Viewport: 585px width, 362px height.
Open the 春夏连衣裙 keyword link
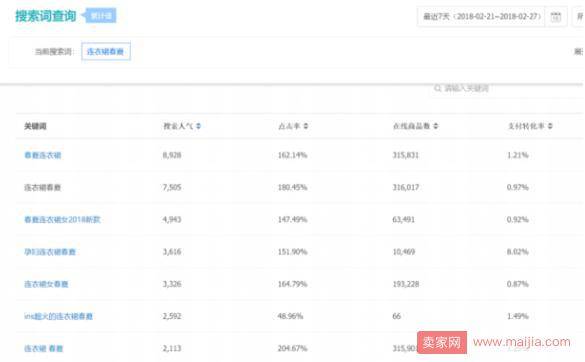[43, 155]
